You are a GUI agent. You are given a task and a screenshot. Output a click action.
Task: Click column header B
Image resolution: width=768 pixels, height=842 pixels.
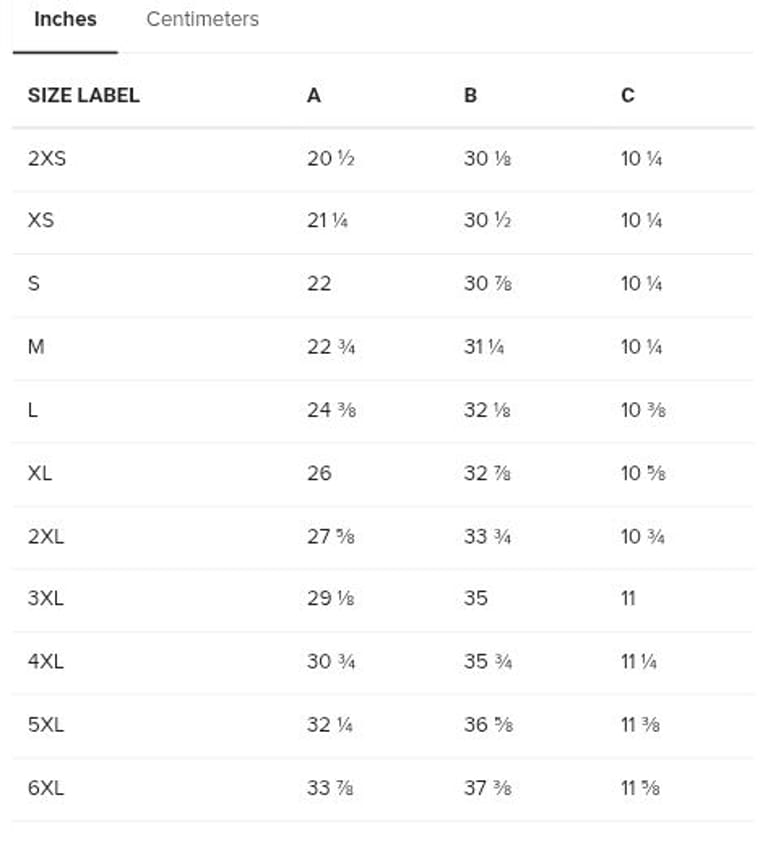tap(470, 96)
